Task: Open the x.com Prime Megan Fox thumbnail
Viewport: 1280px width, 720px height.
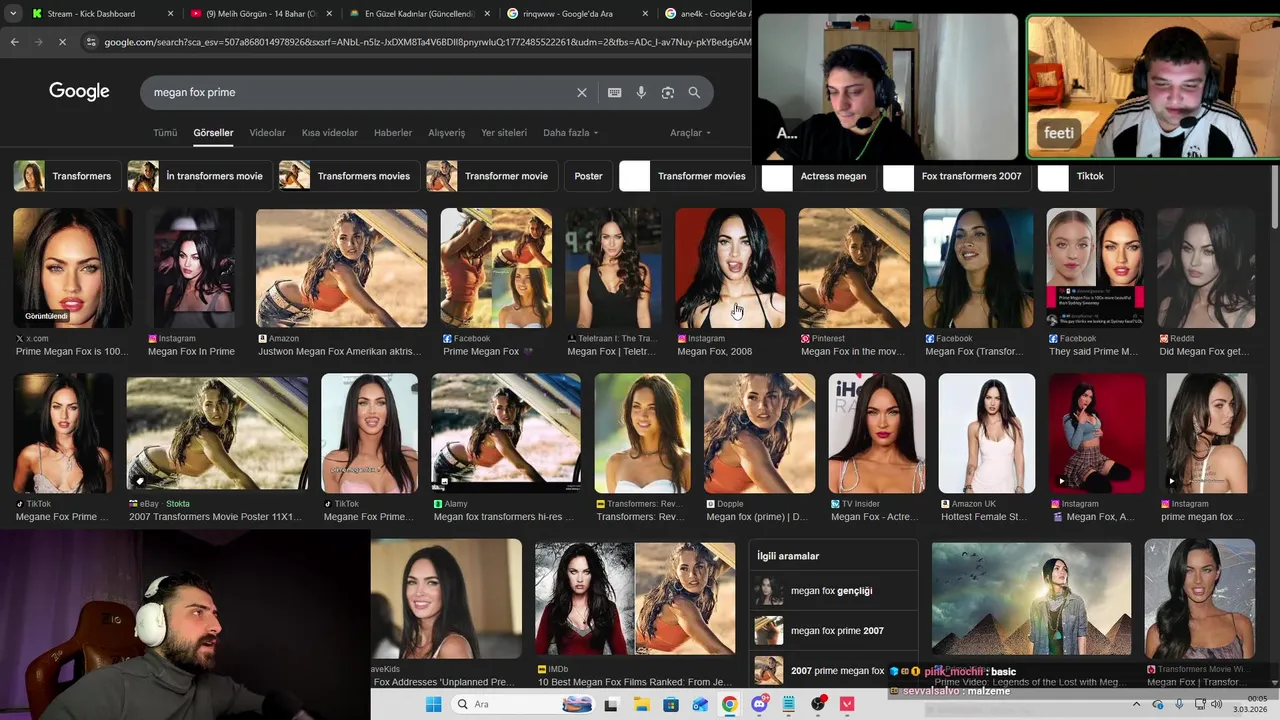Action: 73,268
